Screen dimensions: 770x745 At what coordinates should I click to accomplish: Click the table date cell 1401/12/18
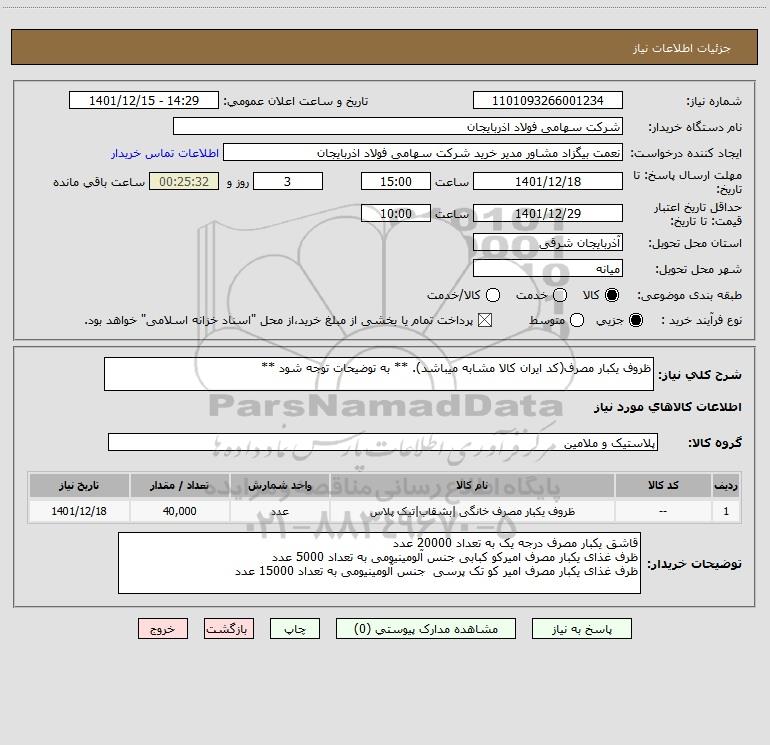(79, 511)
